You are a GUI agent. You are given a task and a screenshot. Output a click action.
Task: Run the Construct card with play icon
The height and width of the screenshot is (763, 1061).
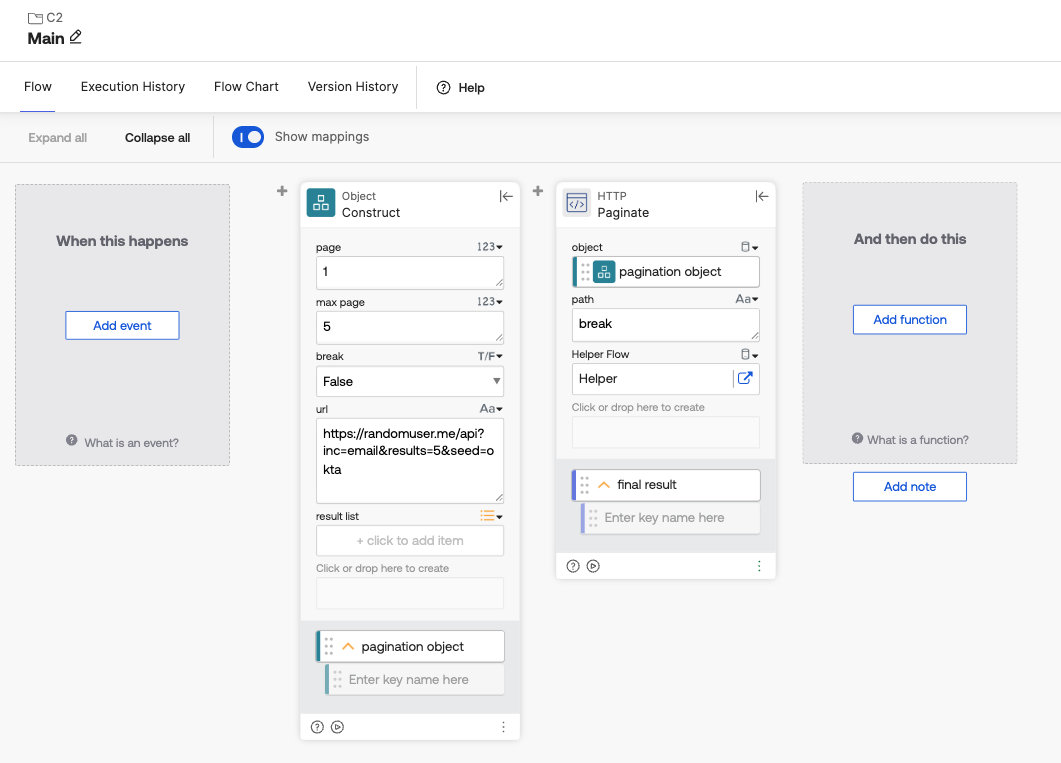[337, 727]
